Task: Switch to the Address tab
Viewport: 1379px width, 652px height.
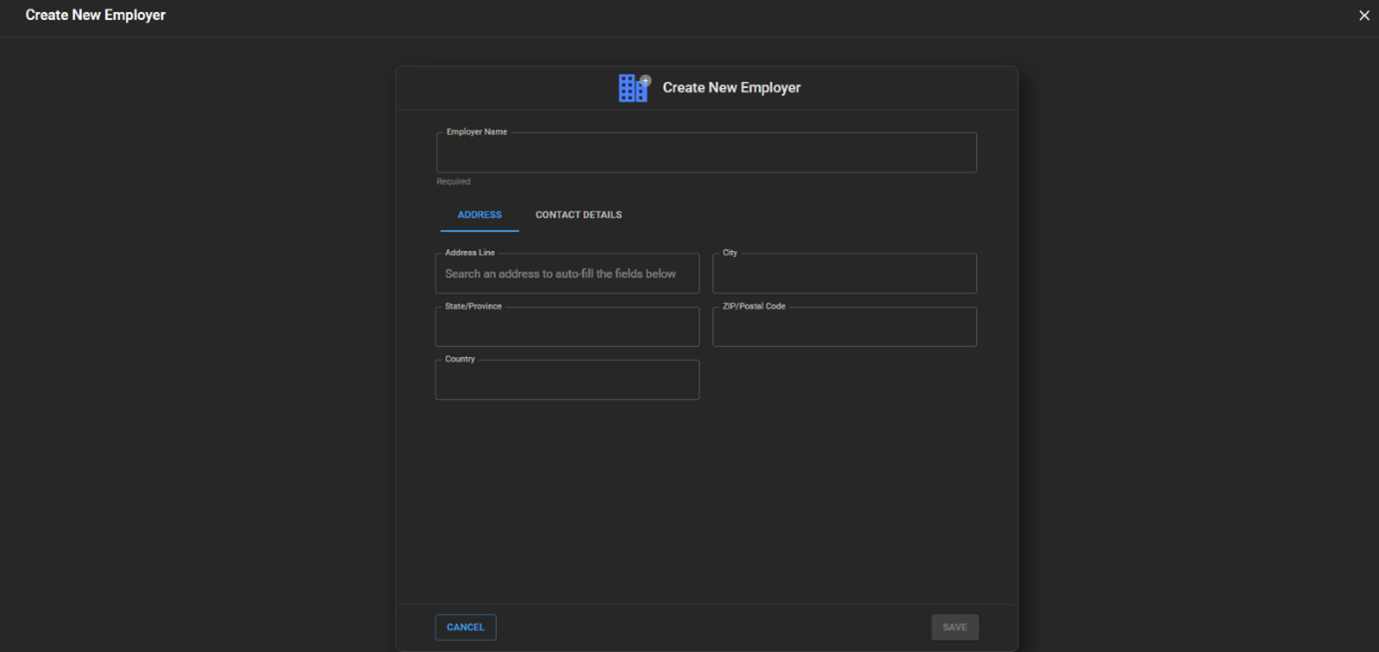Action: pos(479,215)
